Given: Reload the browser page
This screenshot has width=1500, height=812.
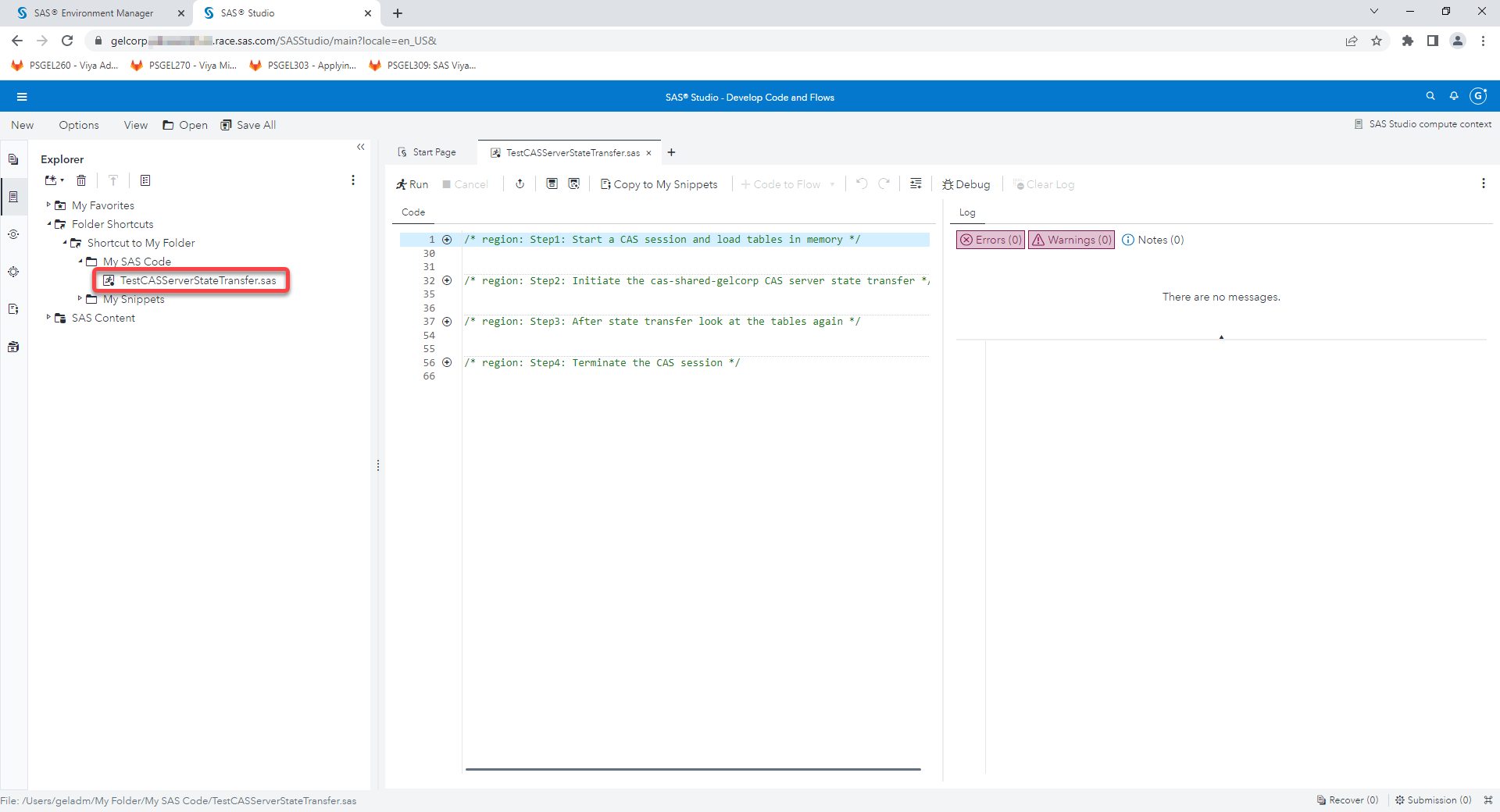Looking at the screenshot, I should click(67, 41).
